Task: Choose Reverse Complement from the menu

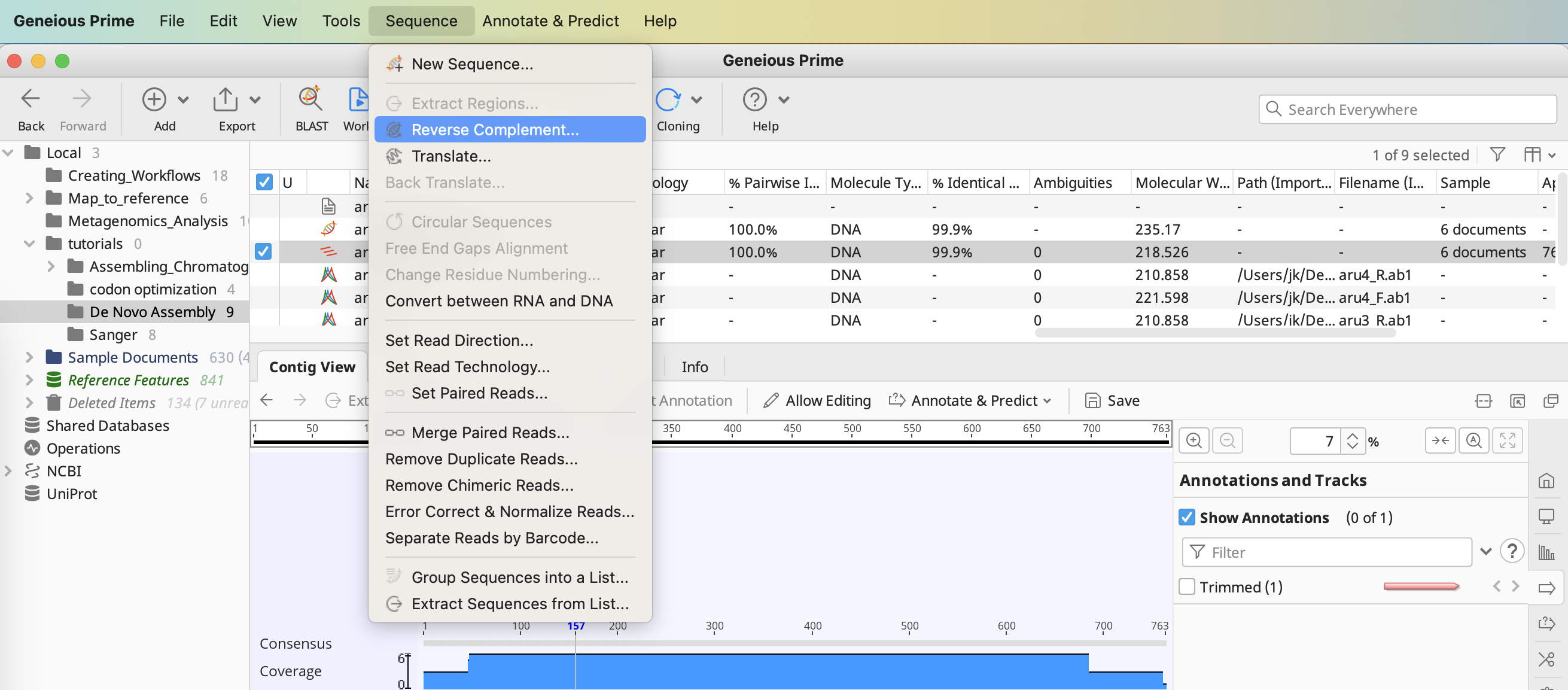Action: [x=495, y=130]
